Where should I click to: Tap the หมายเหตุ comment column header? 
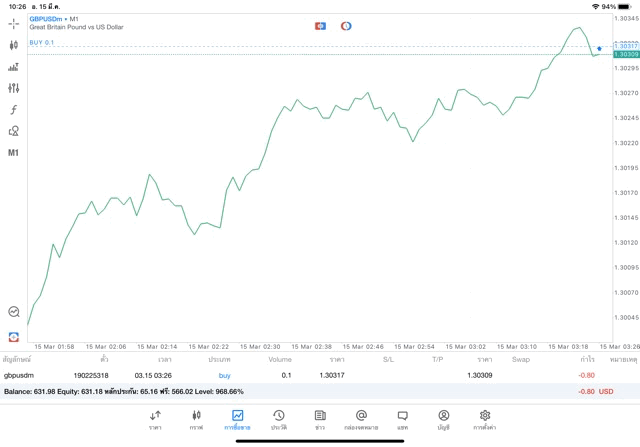pyautogui.click(x=623, y=360)
